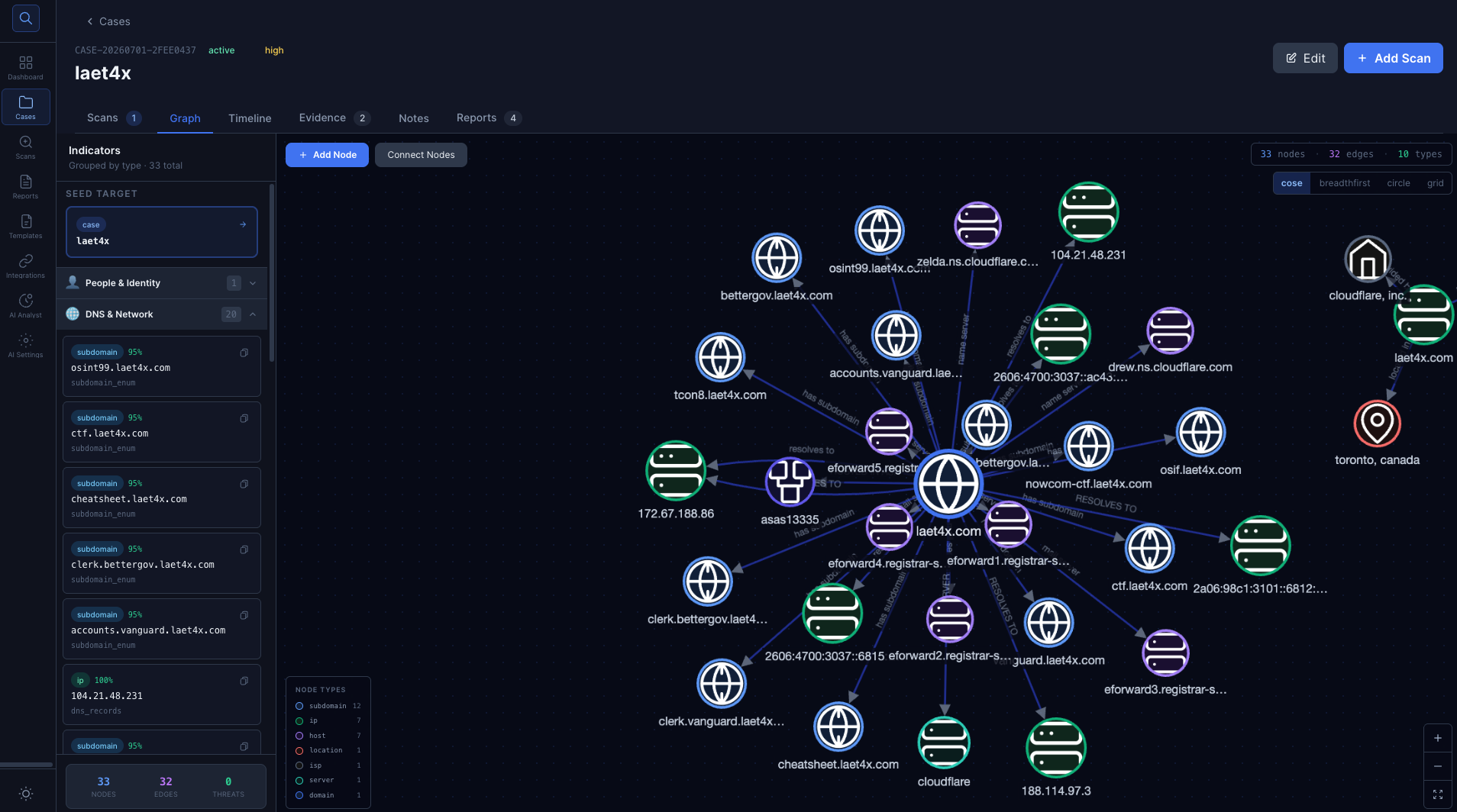Fit graph to screen
This screenshot has width=1457, height=812.
(x=1438, y=794)
